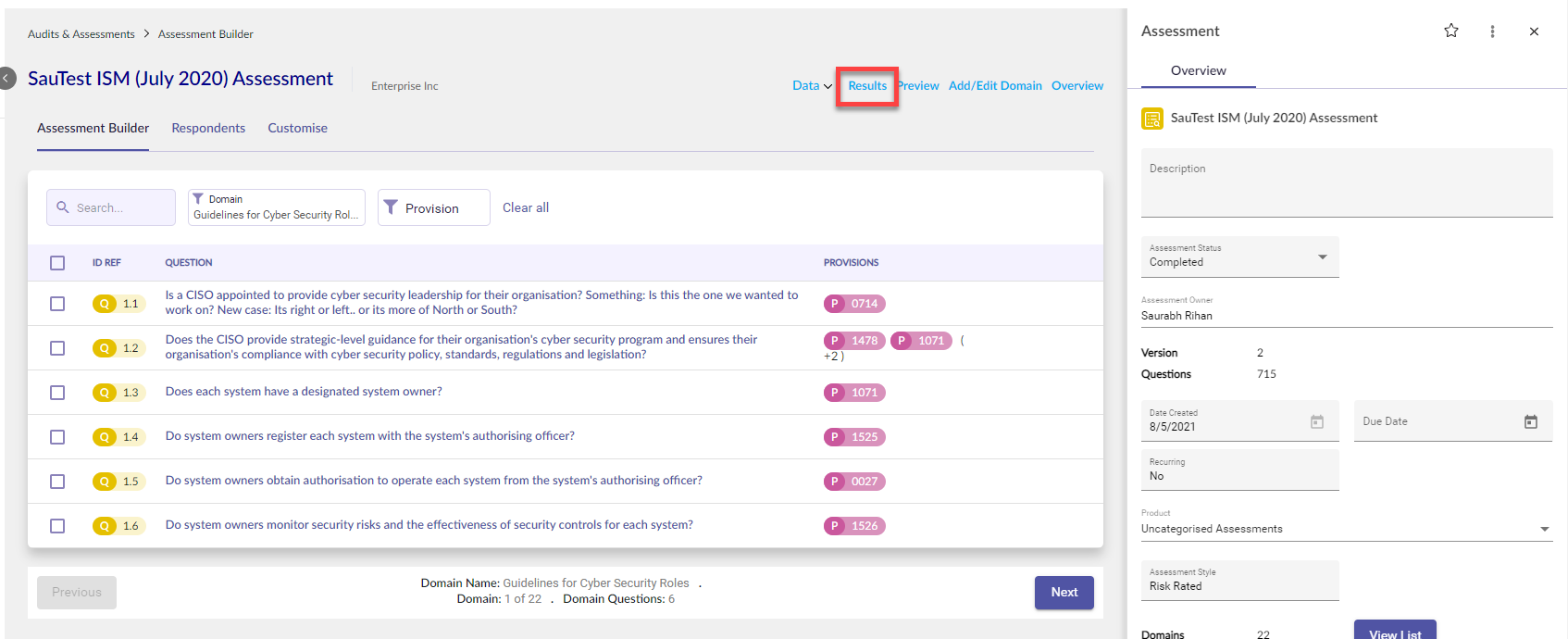Click the Assessment Owner field
1568x639 pixels.
coord(1347,310)
